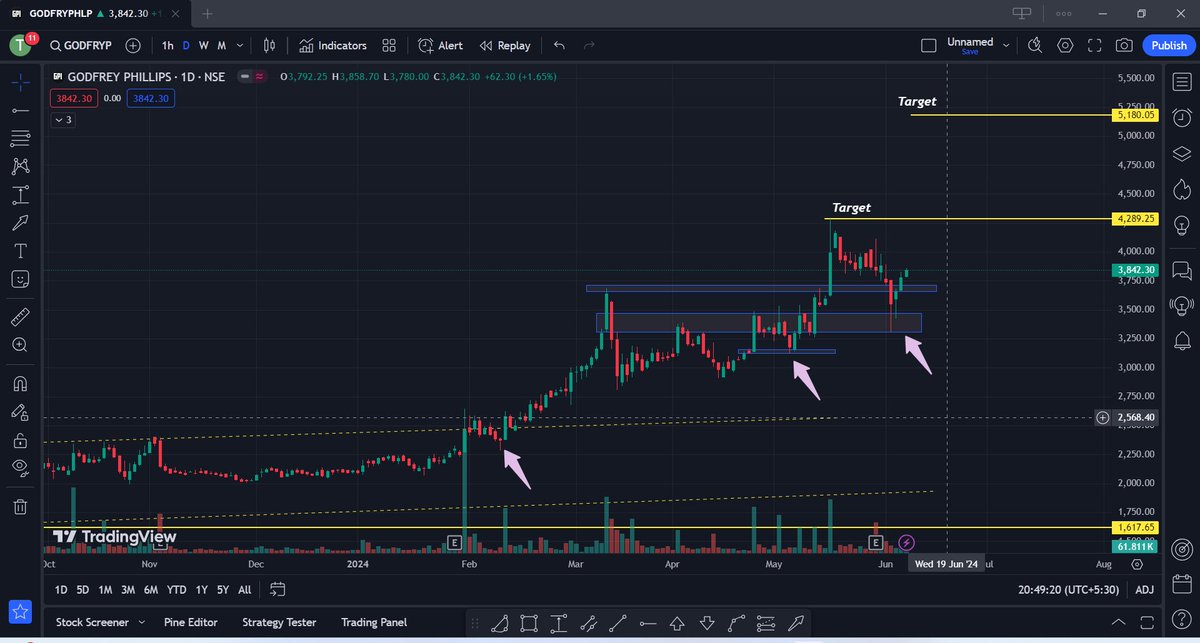Image resolution: width=1200 pixels, height=643 pixels.
Task: Toggle ADJ adjusted data setting
Action: click(1145, 590)
